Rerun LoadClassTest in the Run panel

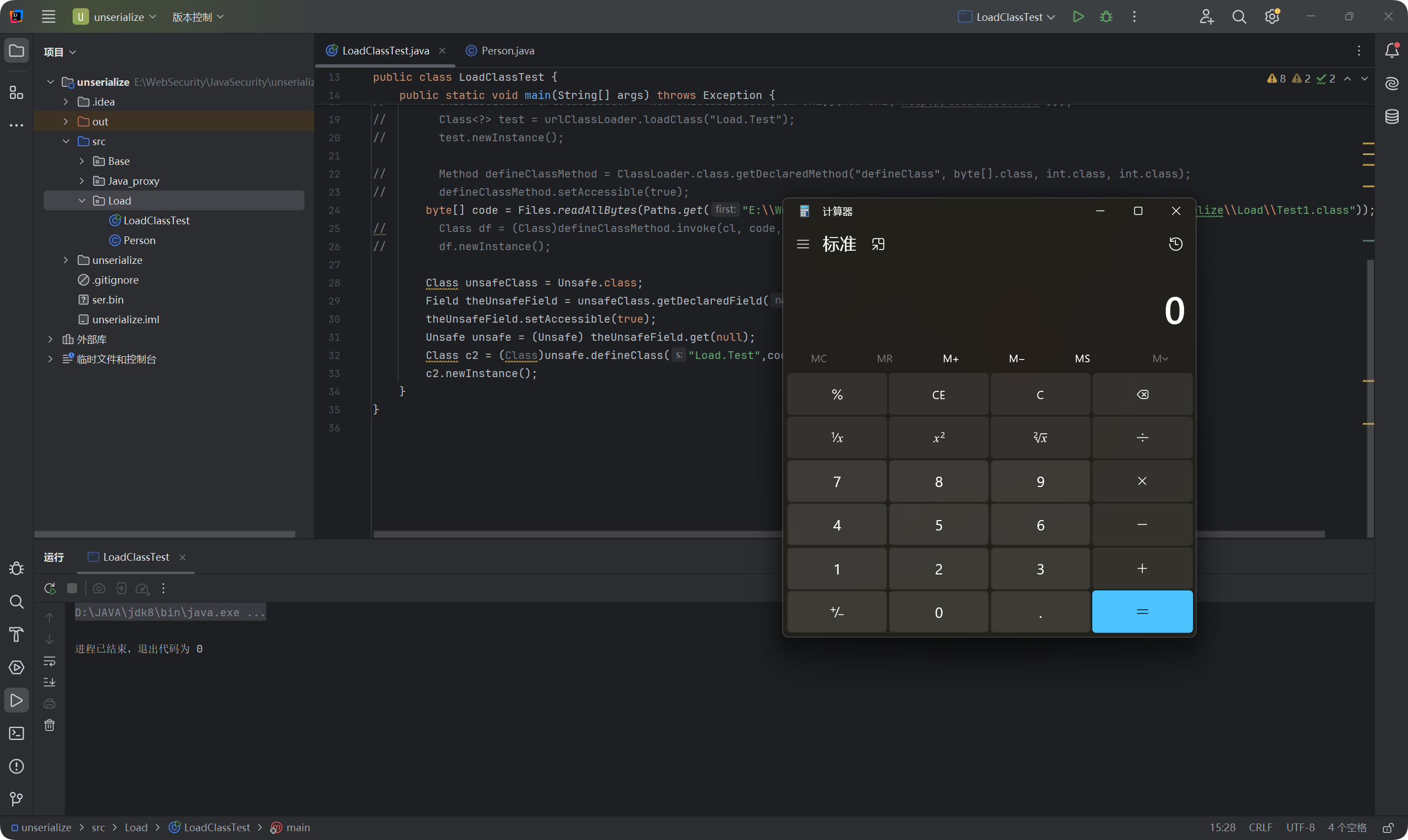[x=50, y=588]
